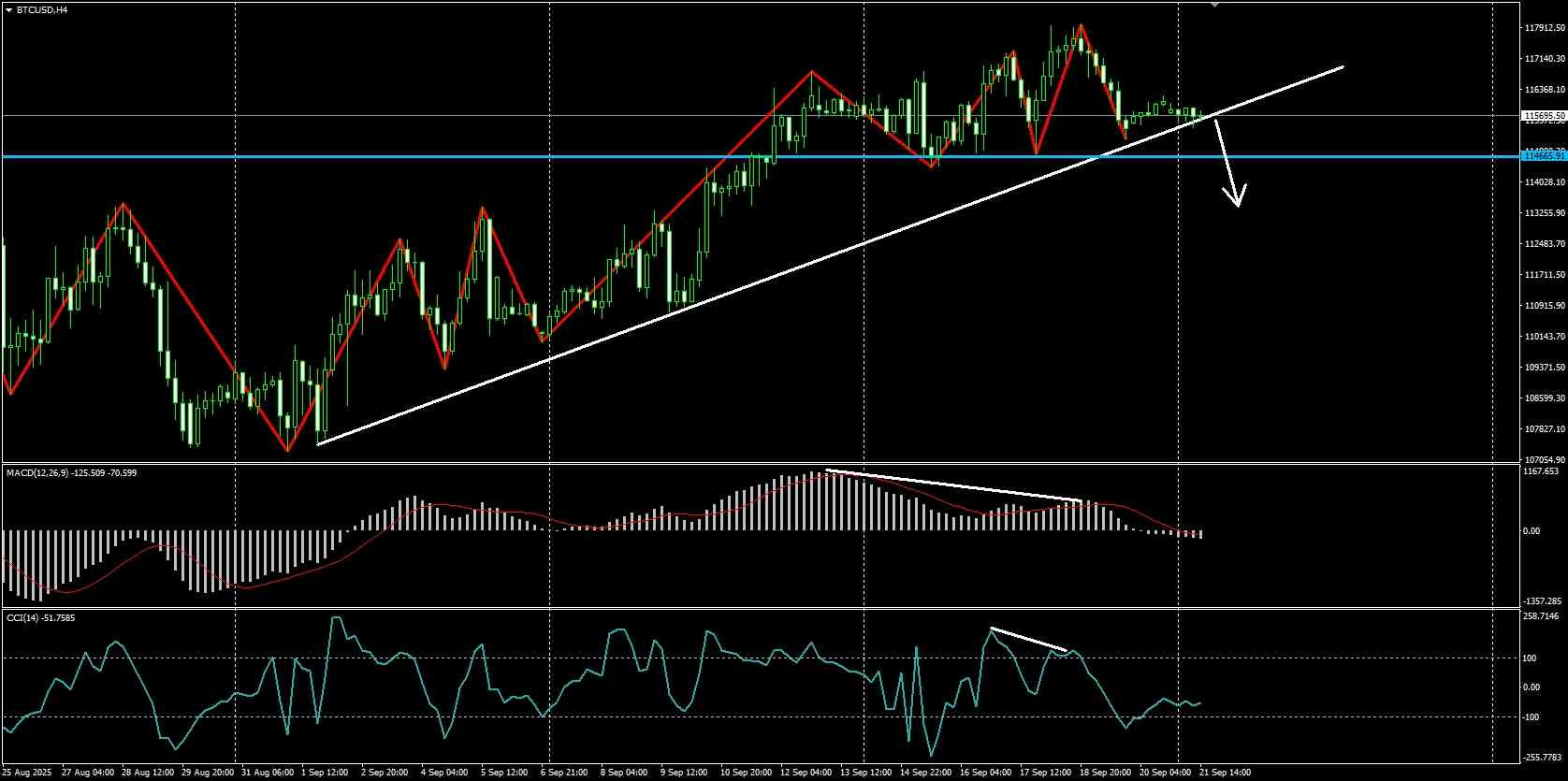This screenshot has height=781, width=1568.
Task: Click the time axis label 13 Sep 12:00
Action: pos(864,773)
